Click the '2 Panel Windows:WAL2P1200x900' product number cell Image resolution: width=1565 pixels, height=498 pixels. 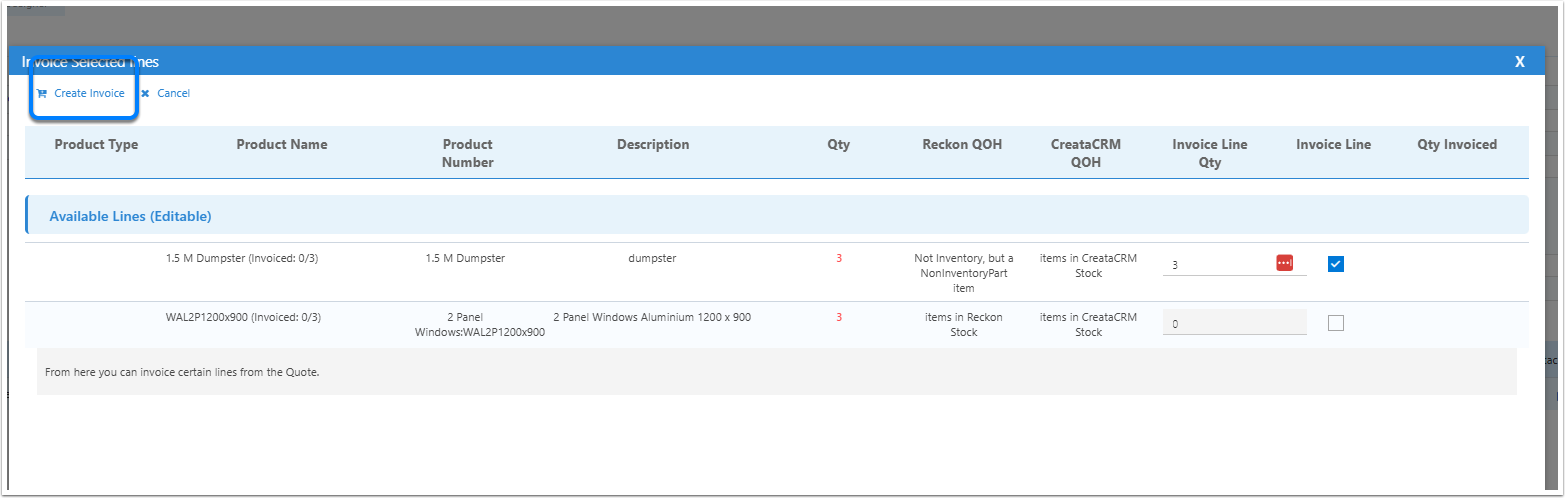pyautogui.click(x=480, y=324)
